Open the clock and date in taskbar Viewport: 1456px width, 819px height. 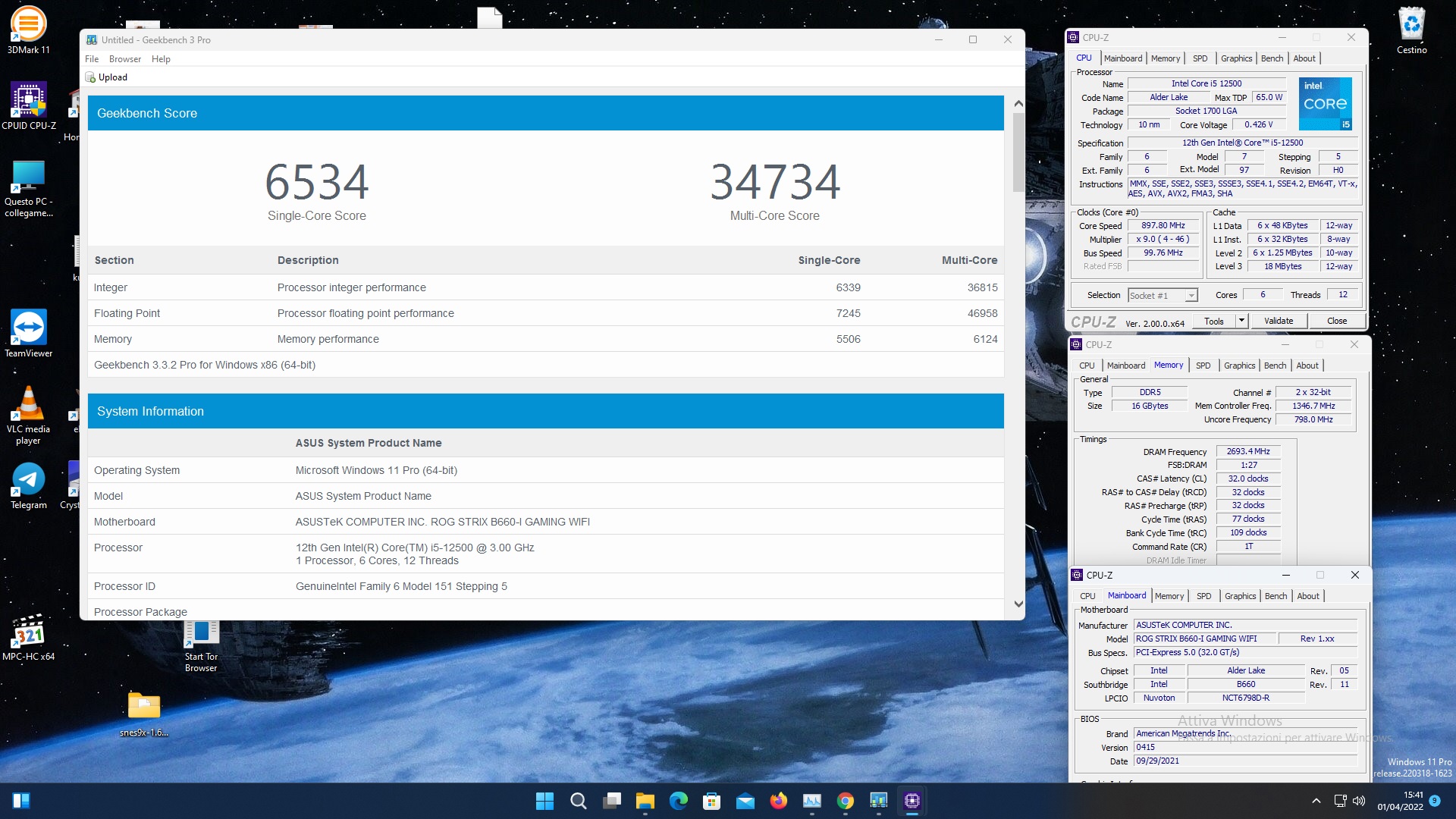(x=1400, y=801)
